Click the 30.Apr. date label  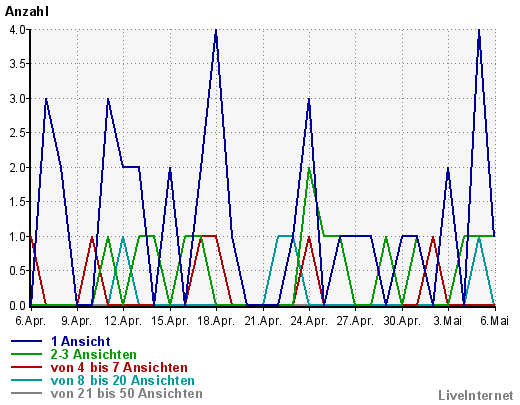click(402, 321)
